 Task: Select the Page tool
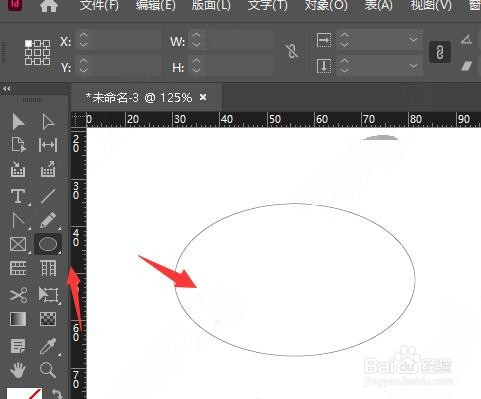point(18,145)
